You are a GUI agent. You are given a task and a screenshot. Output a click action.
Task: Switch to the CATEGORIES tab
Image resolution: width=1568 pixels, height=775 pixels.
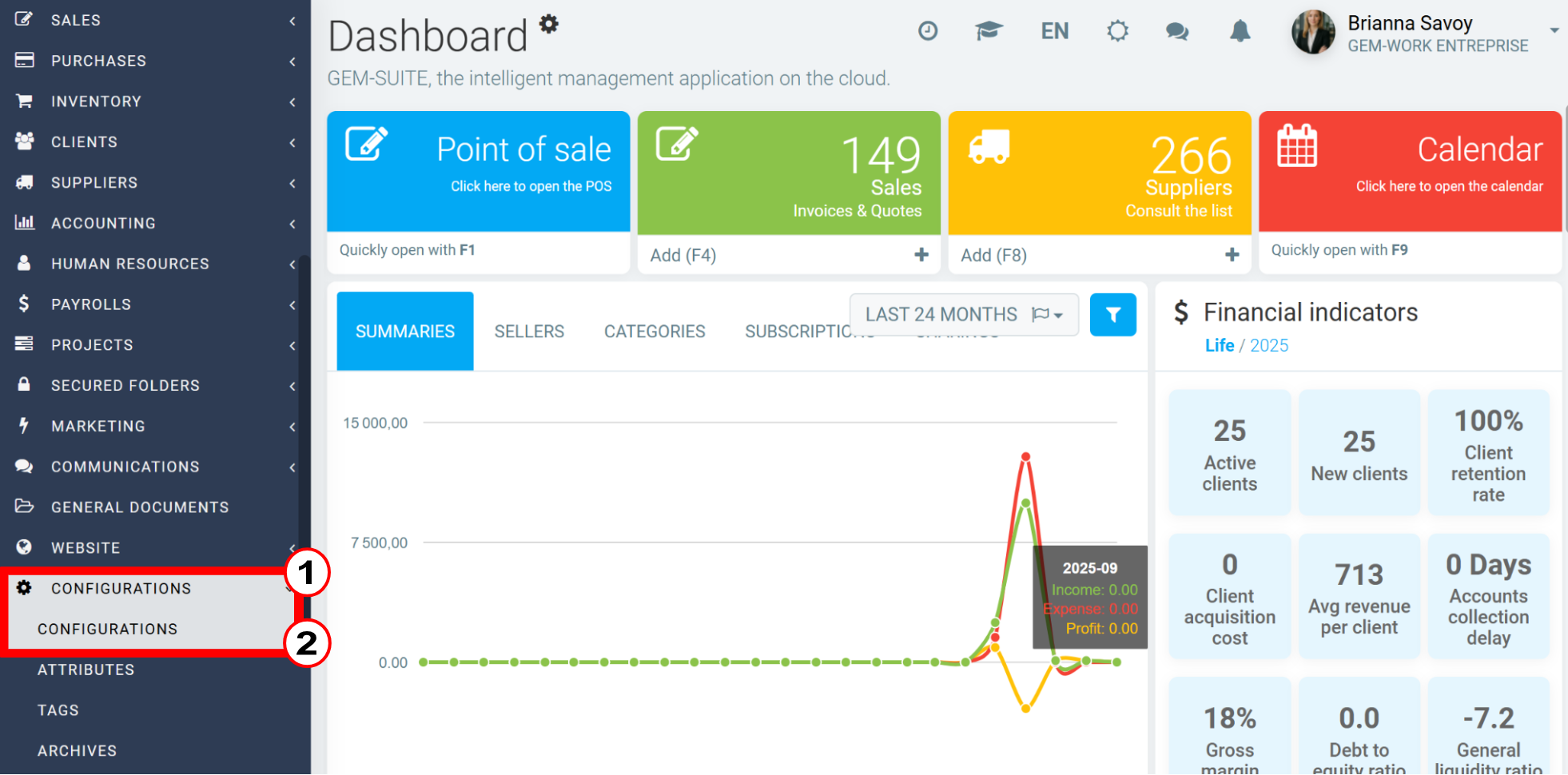(x=655, y=332)
